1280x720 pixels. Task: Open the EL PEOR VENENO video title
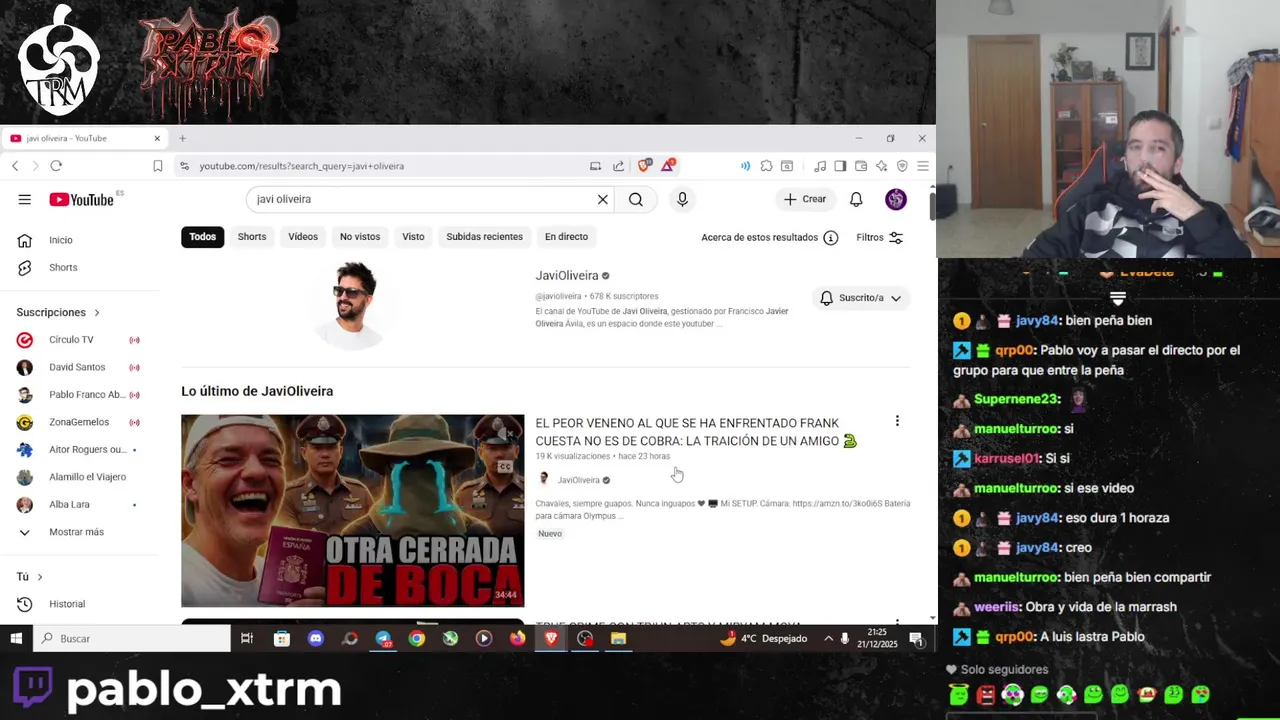click(x=696, y=432)
